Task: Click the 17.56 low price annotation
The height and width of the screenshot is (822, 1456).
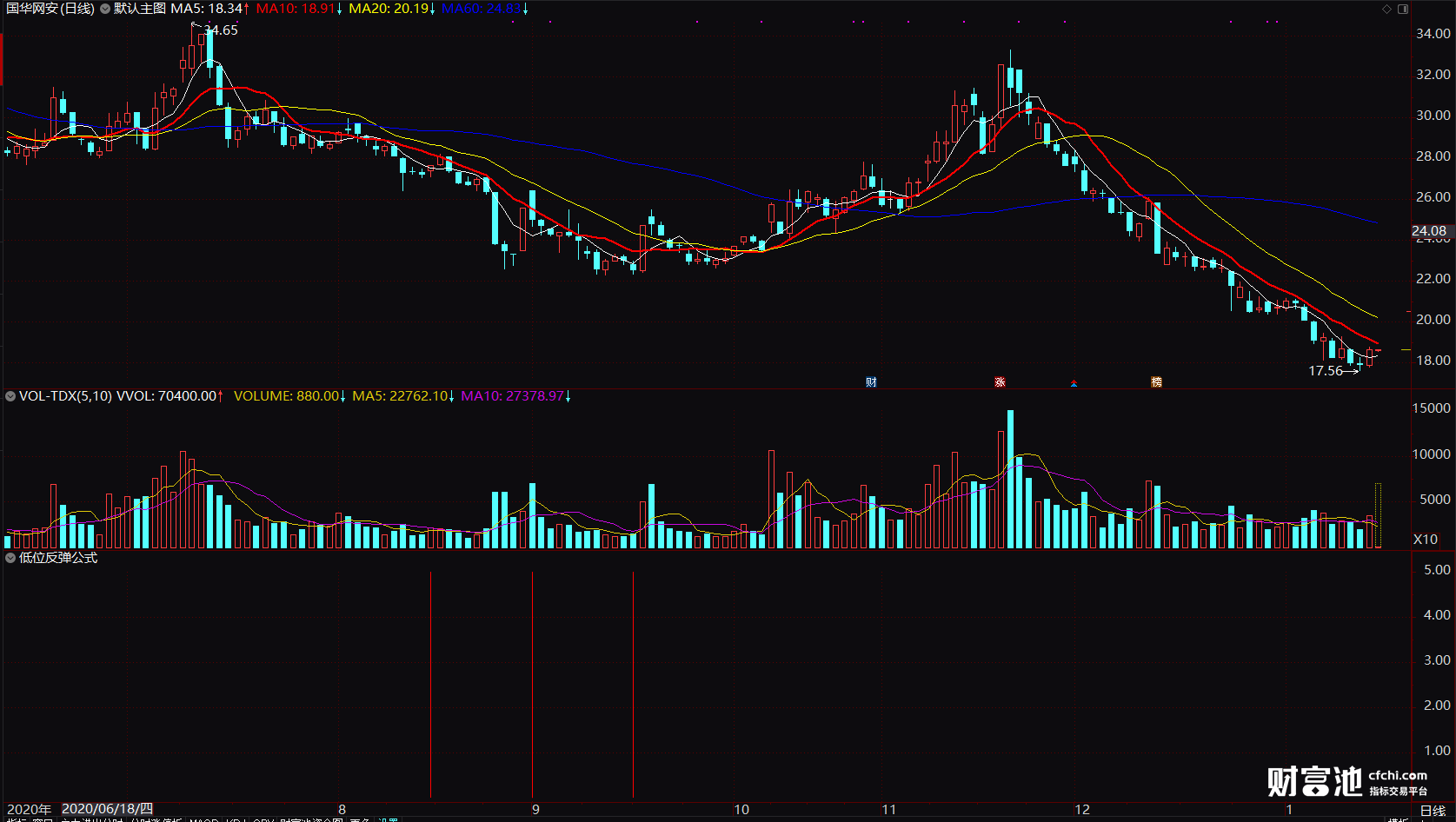Action: 1326,371
